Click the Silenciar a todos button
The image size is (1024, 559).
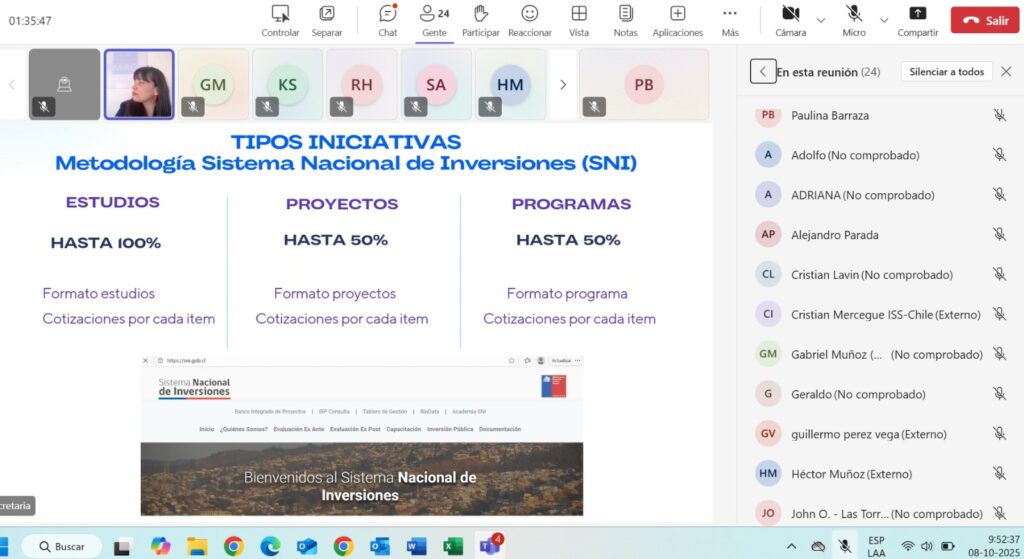[946, 72]
